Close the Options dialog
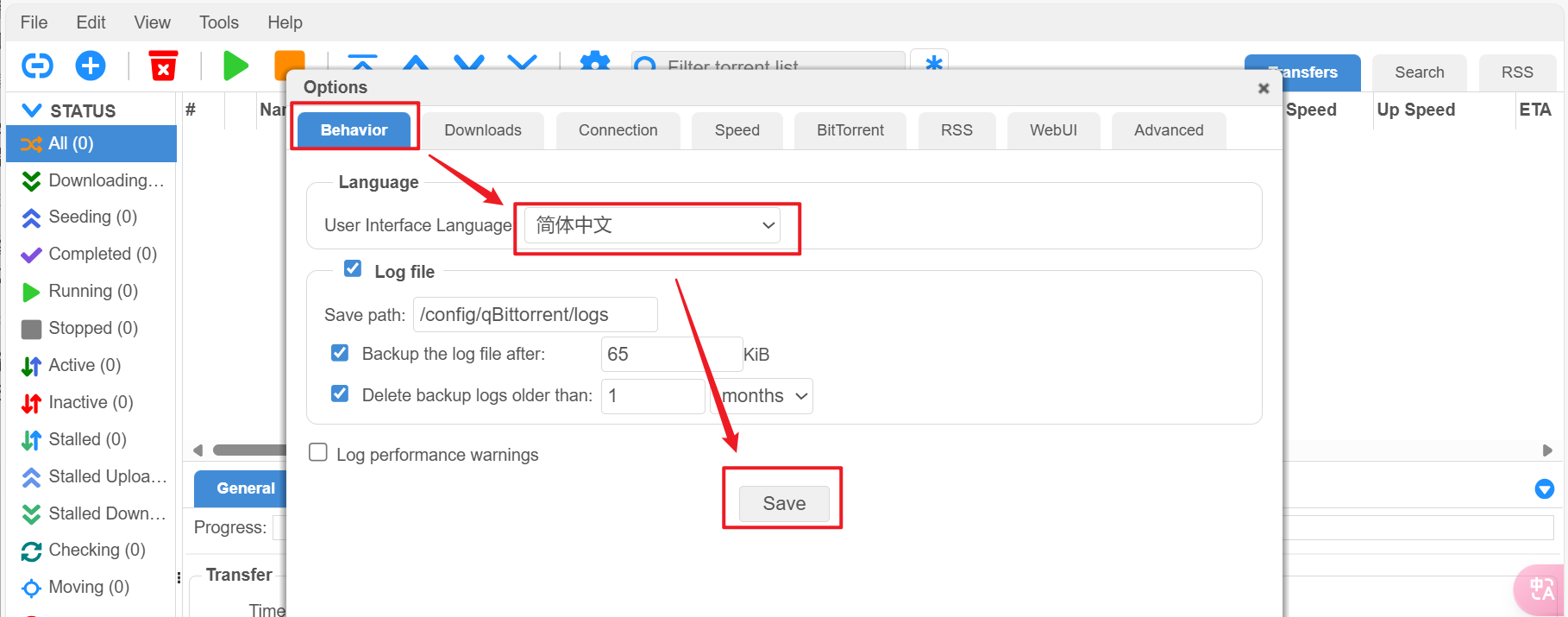The width and height of the screenshot is (1568, 617). coord(1264,88)
